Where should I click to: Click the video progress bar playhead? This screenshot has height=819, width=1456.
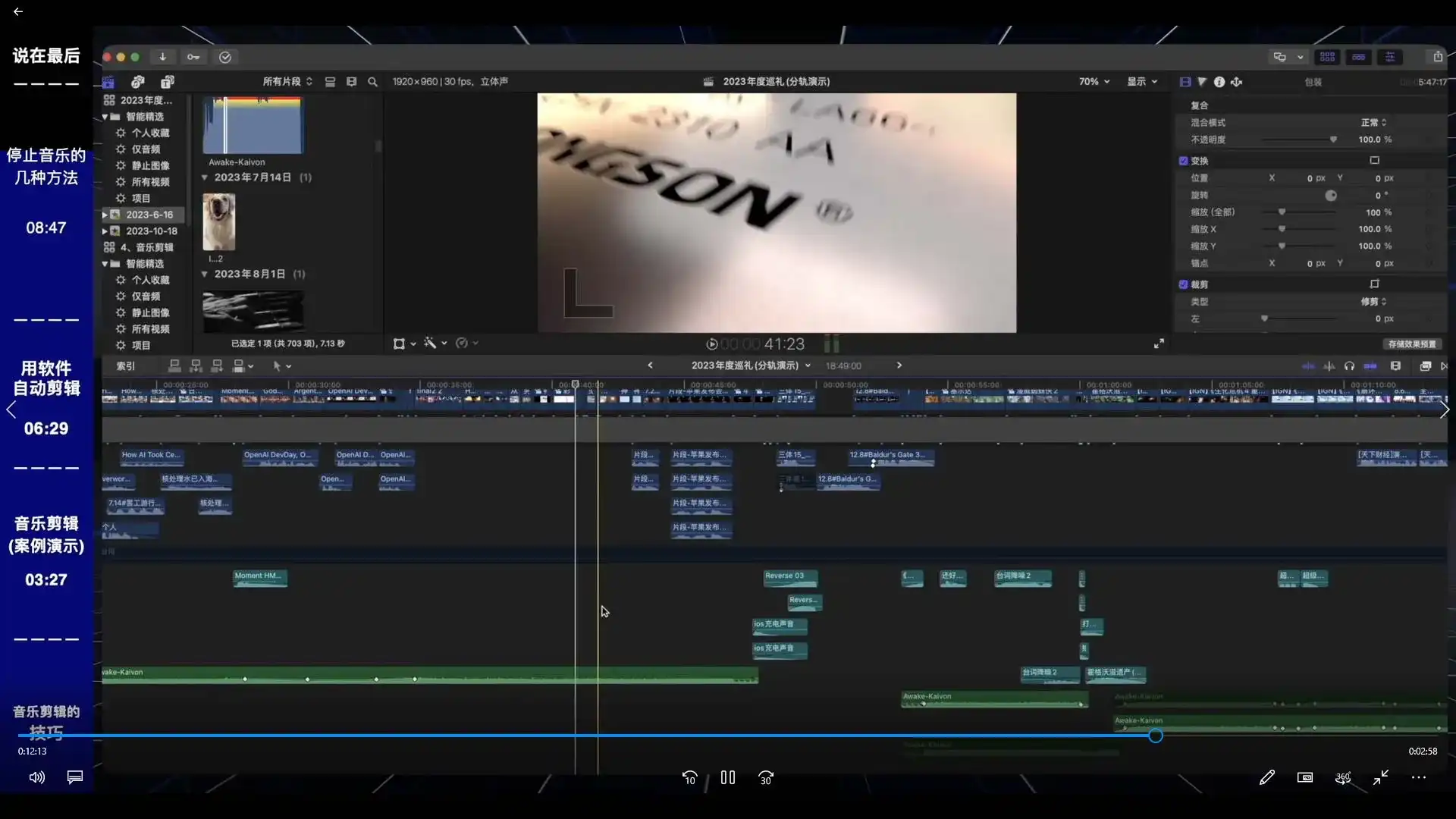point(1155,736)
